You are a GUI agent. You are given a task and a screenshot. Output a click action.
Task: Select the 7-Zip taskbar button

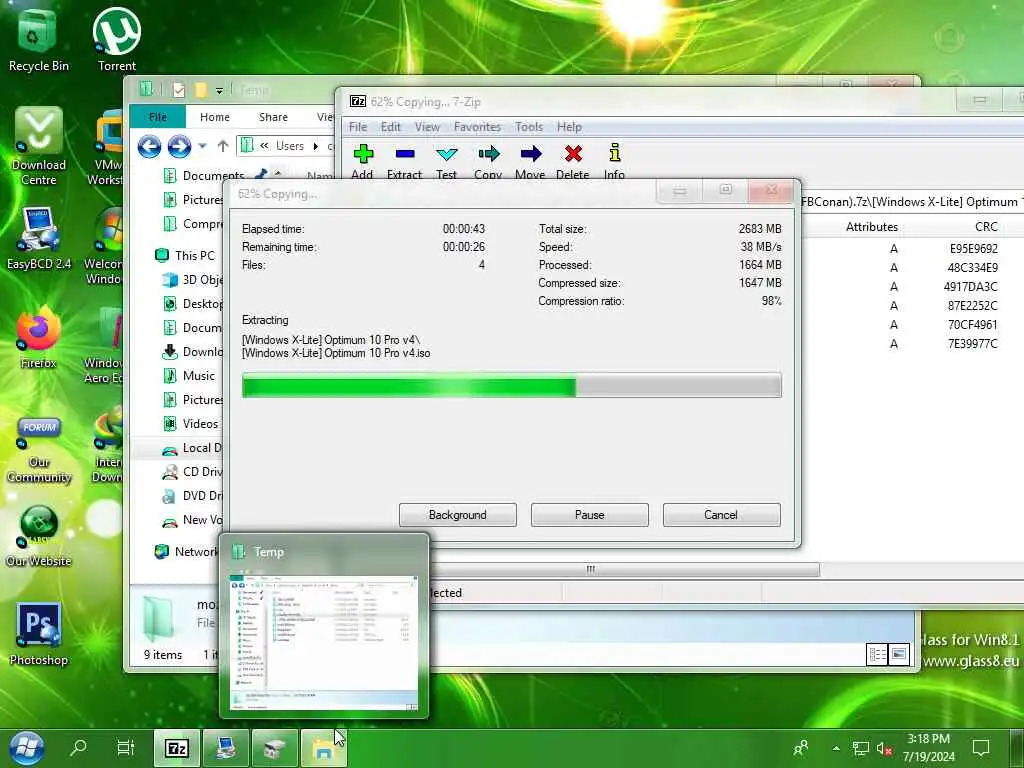pyautogui.click(x=176, y=748)
